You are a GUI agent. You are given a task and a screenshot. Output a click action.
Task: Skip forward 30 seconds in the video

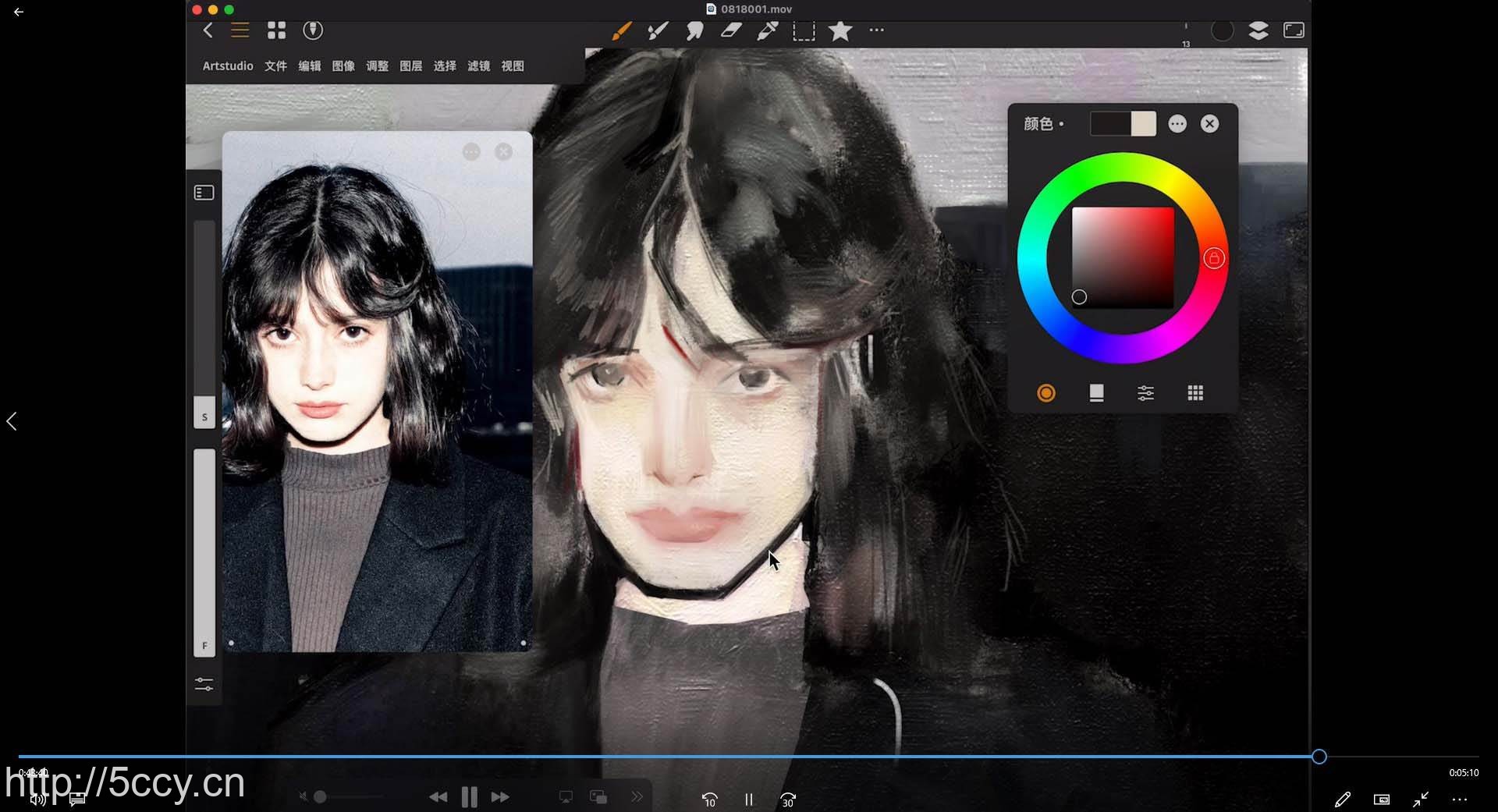click(788, 800)
